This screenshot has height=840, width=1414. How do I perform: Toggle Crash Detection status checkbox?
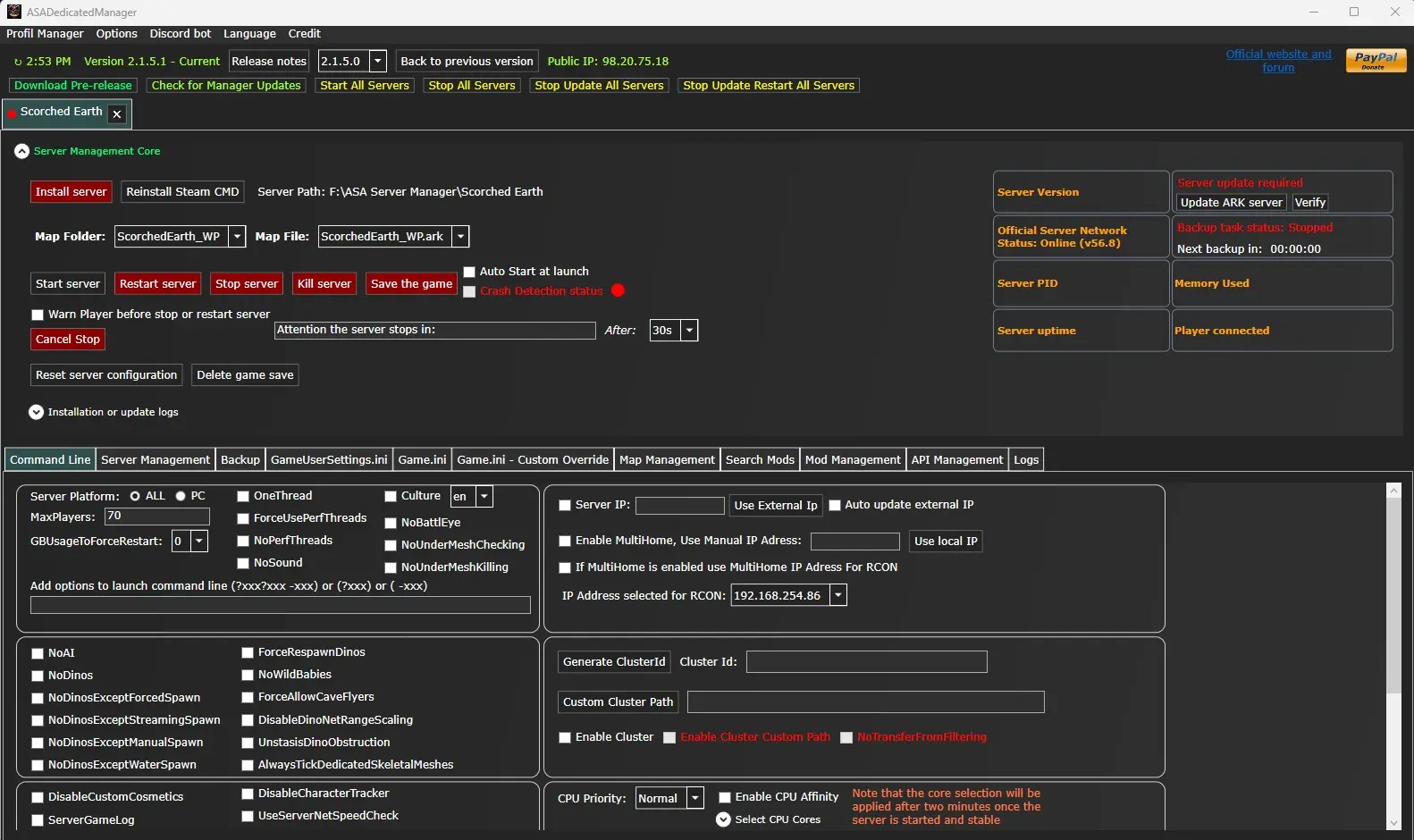click(x=469, y=291)
